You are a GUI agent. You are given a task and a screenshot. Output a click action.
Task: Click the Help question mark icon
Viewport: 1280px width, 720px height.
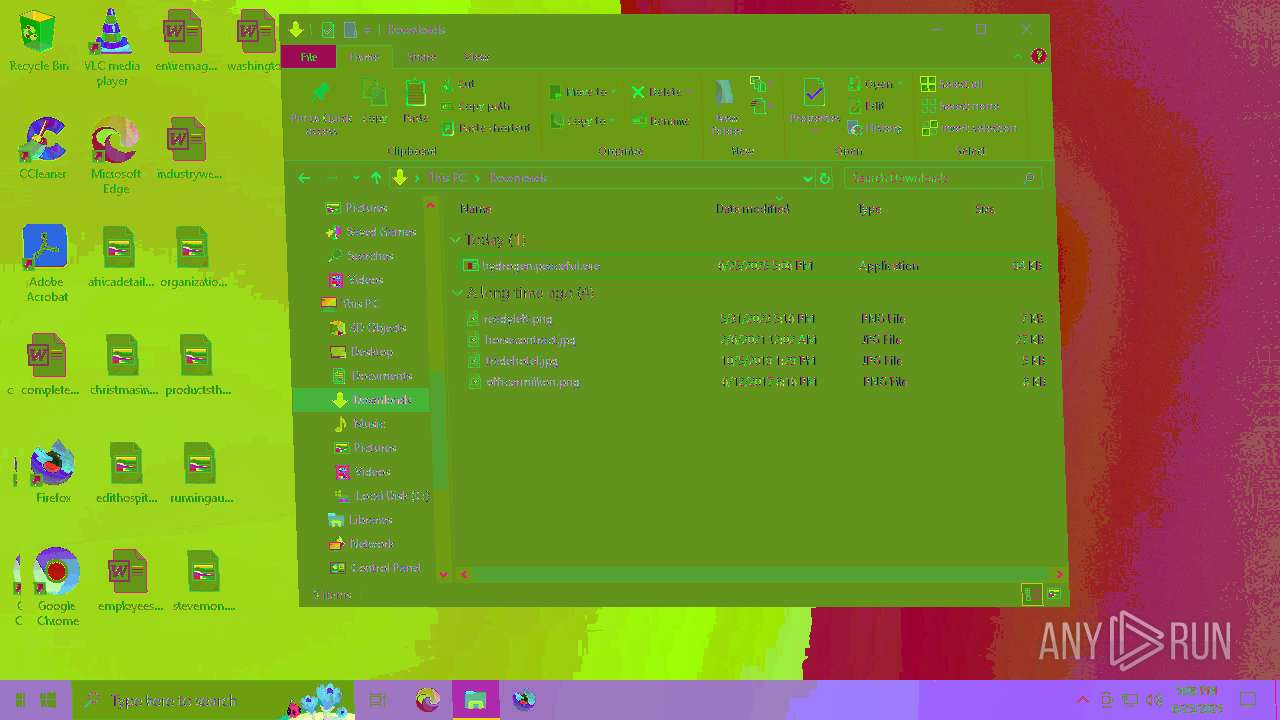[1039, 56]
